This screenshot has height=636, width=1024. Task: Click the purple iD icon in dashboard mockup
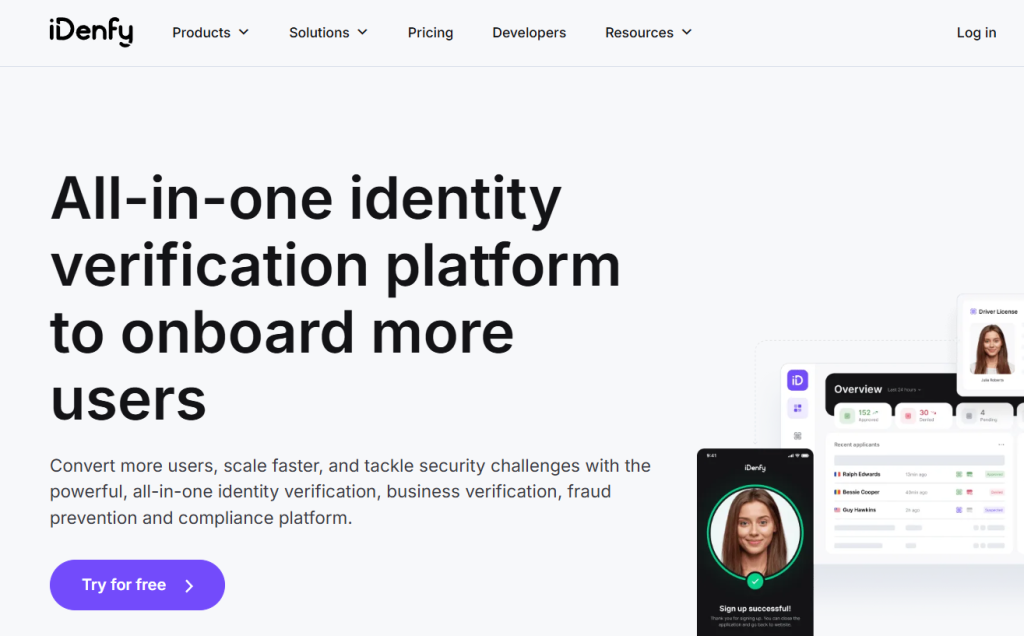pyautogui.click(x=797, y=380)
